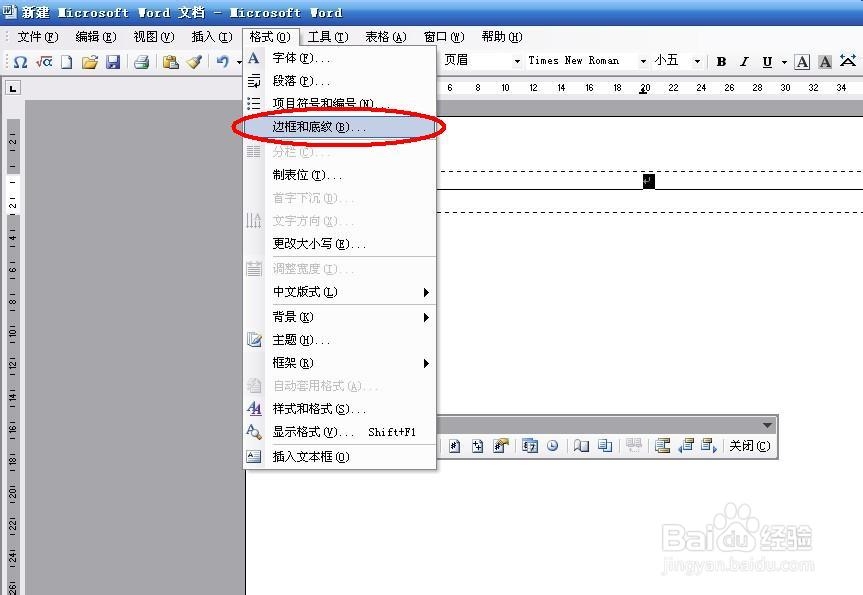Open the 视图 menu
The width and height of the screenshot is (863, 595).
(x=154, y=37)
